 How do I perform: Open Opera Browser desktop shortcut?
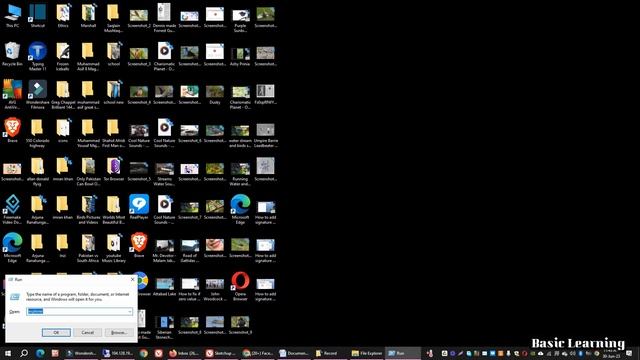tap(240, 287)
